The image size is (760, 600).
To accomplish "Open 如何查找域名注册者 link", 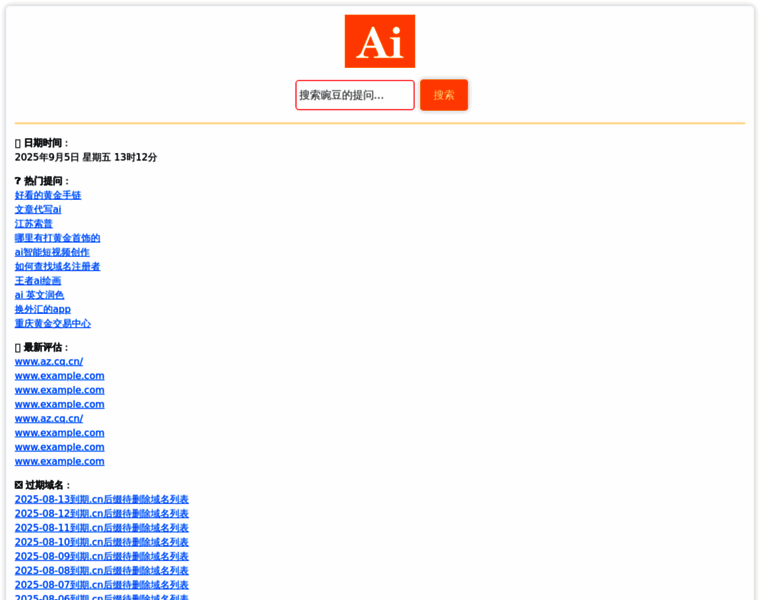I will coord(57,267).
